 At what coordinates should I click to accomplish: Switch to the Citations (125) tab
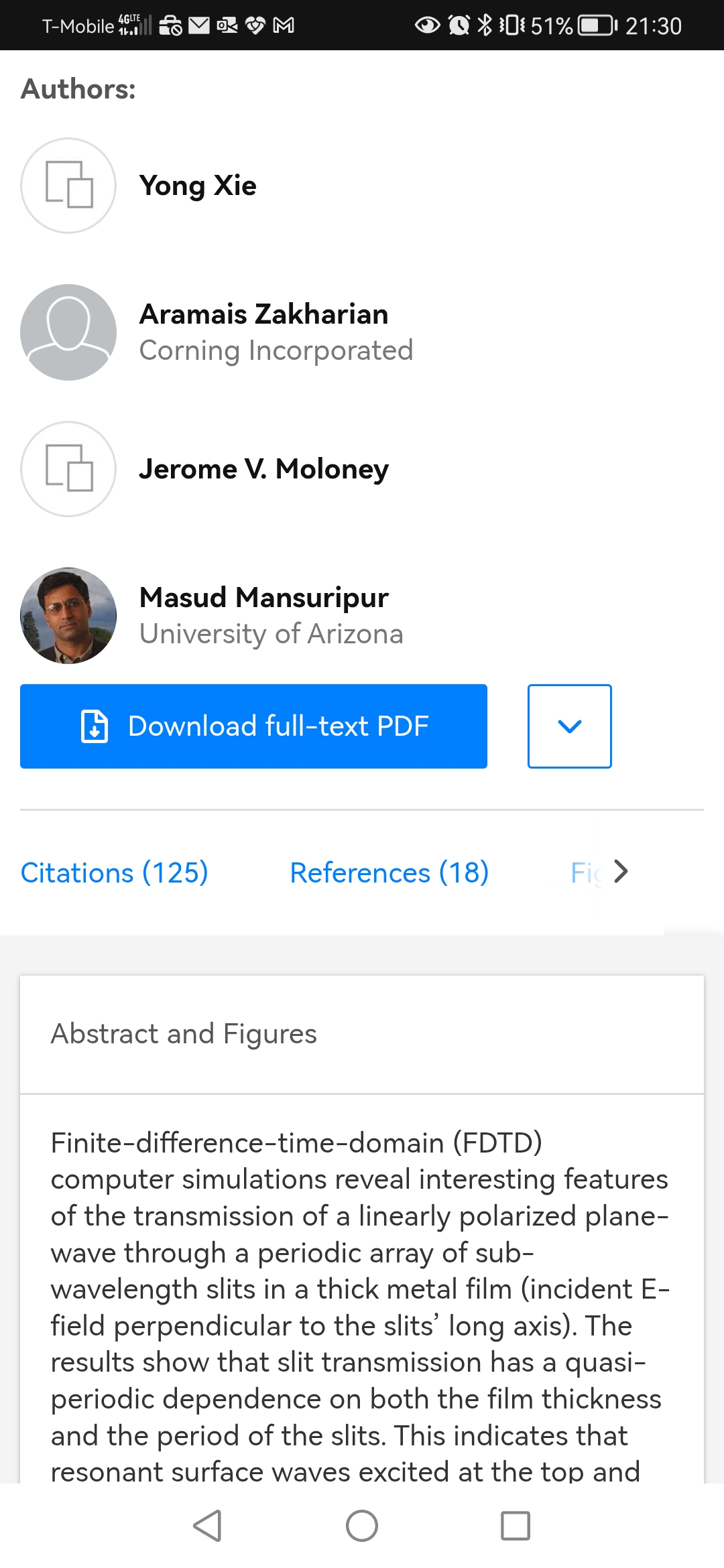point(115,872)
